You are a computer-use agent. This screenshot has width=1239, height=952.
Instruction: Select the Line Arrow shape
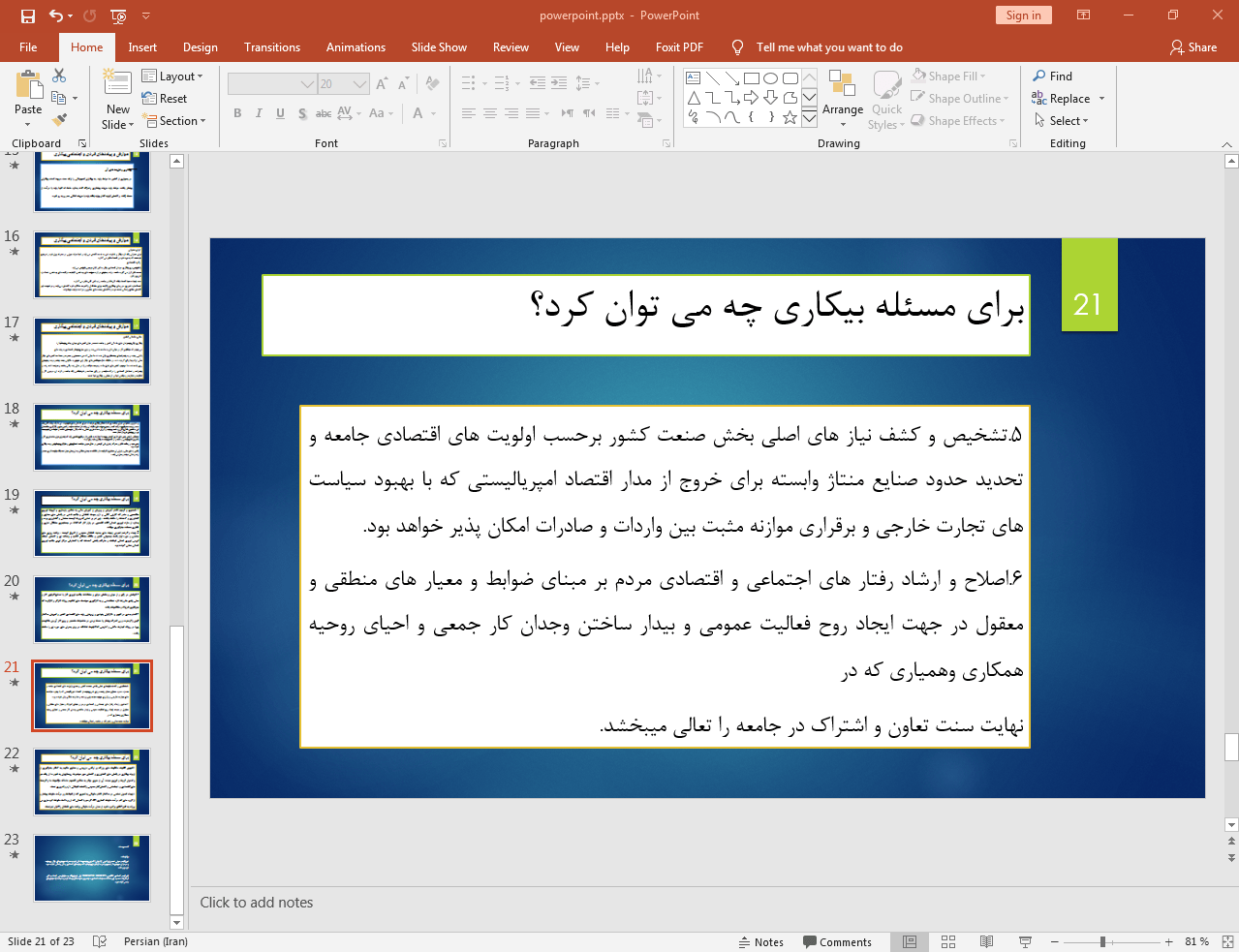pyautogui.click(x=731, y=78)
